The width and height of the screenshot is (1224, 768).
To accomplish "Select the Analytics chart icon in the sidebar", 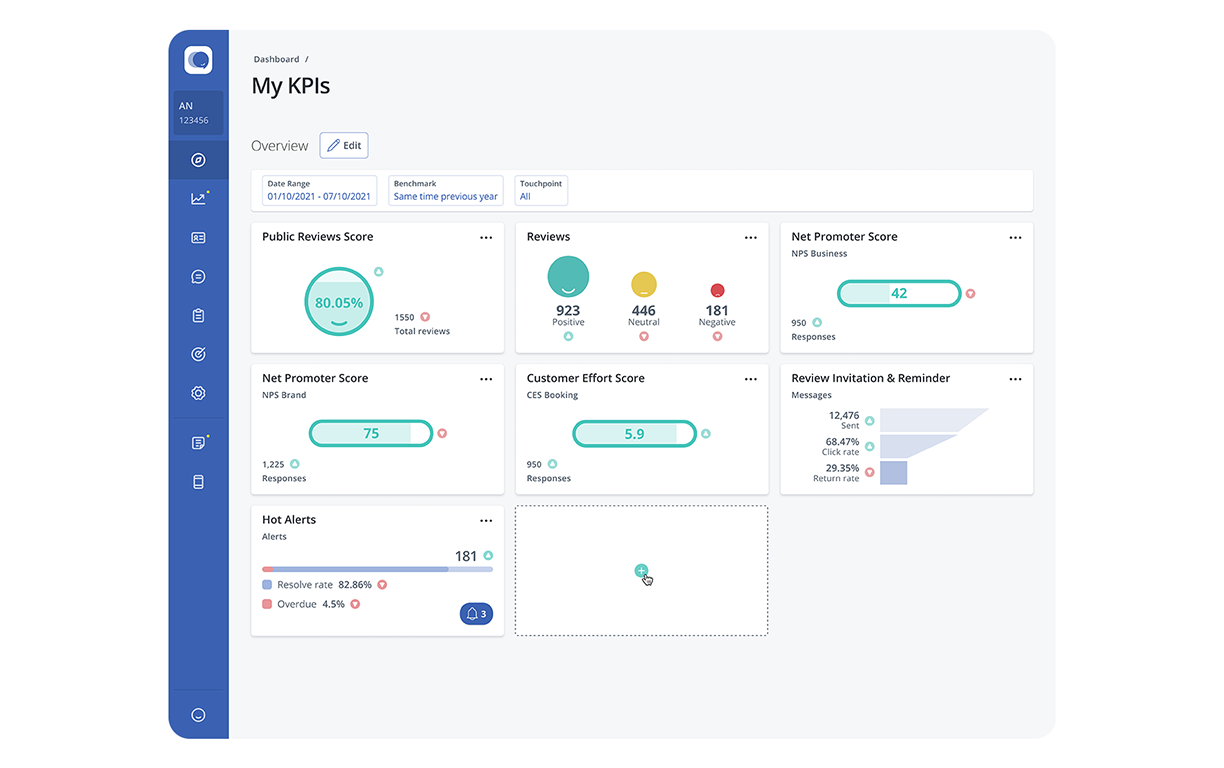I will [198, 198].
